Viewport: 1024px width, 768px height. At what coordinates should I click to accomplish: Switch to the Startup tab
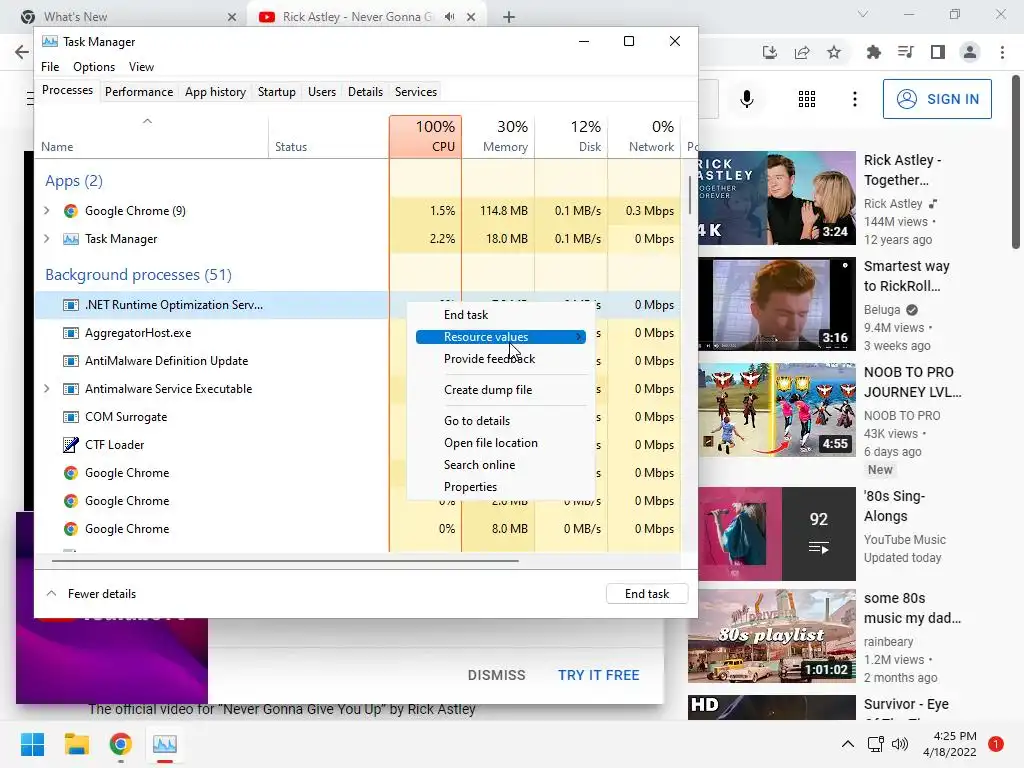coord(276,92)
